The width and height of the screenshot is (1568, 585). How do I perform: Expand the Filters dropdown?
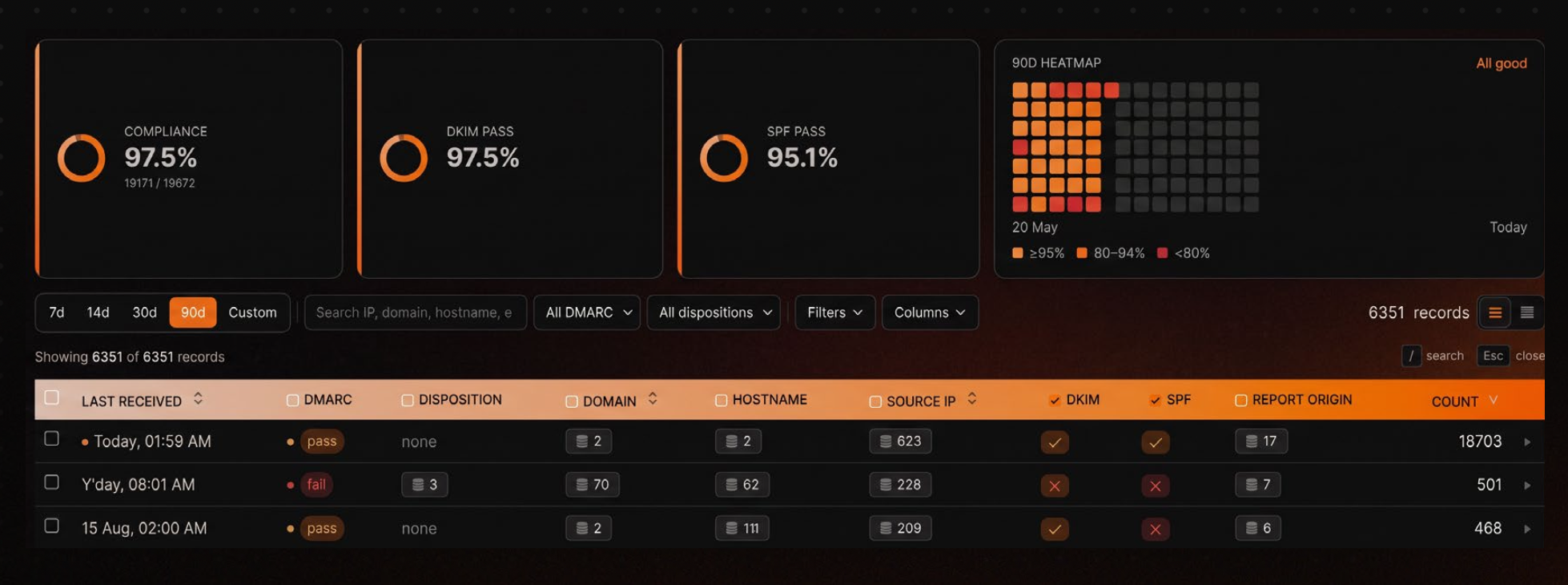(835, 313)
